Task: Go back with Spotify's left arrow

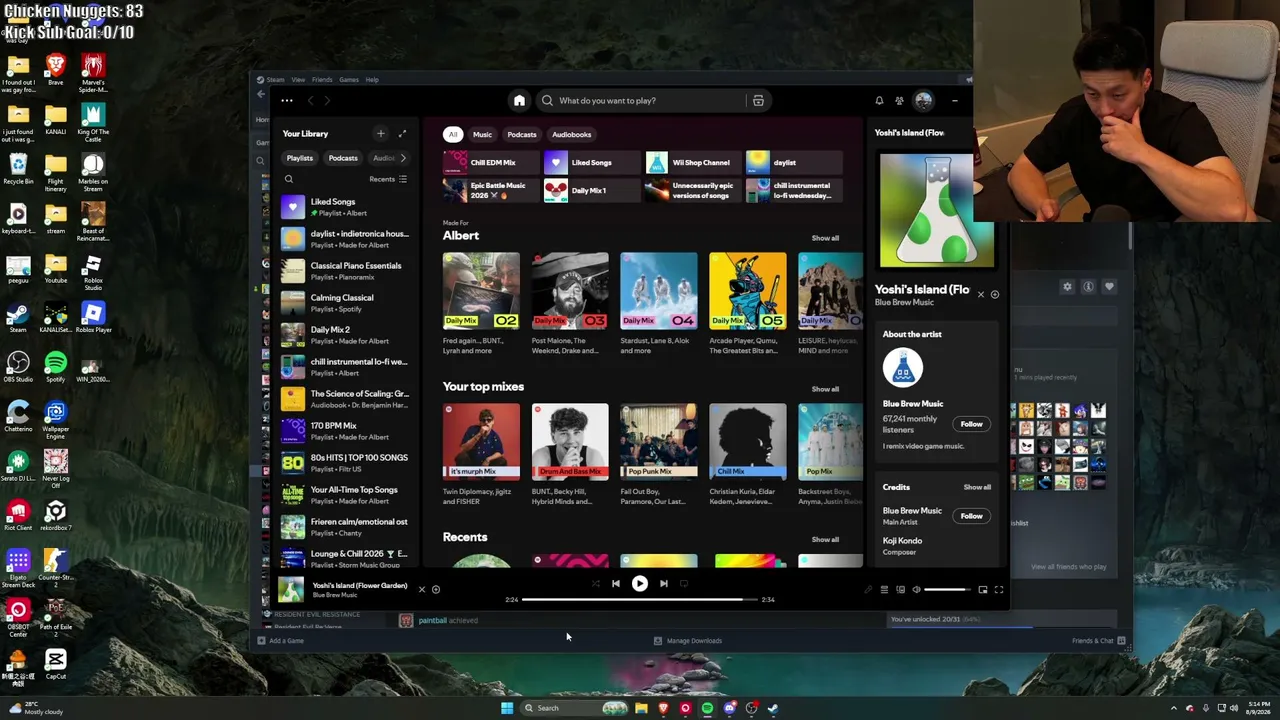Action: coord(310,100)
